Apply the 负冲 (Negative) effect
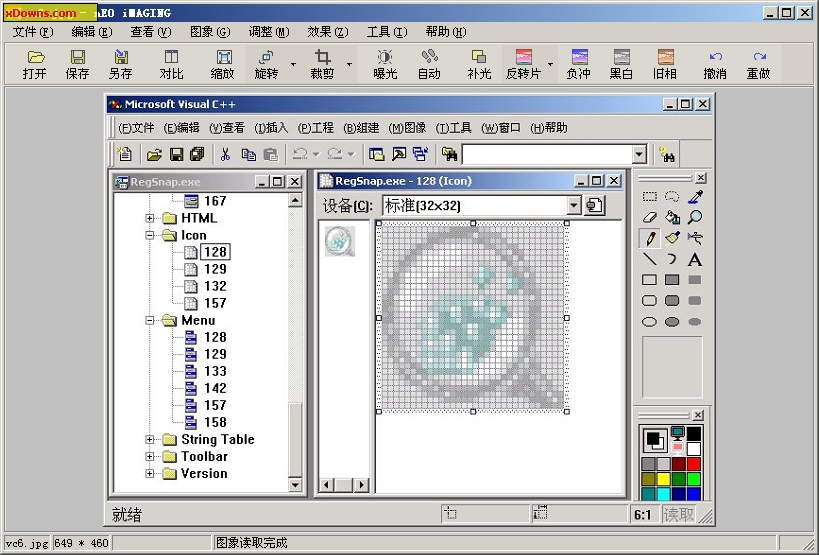 579,64
